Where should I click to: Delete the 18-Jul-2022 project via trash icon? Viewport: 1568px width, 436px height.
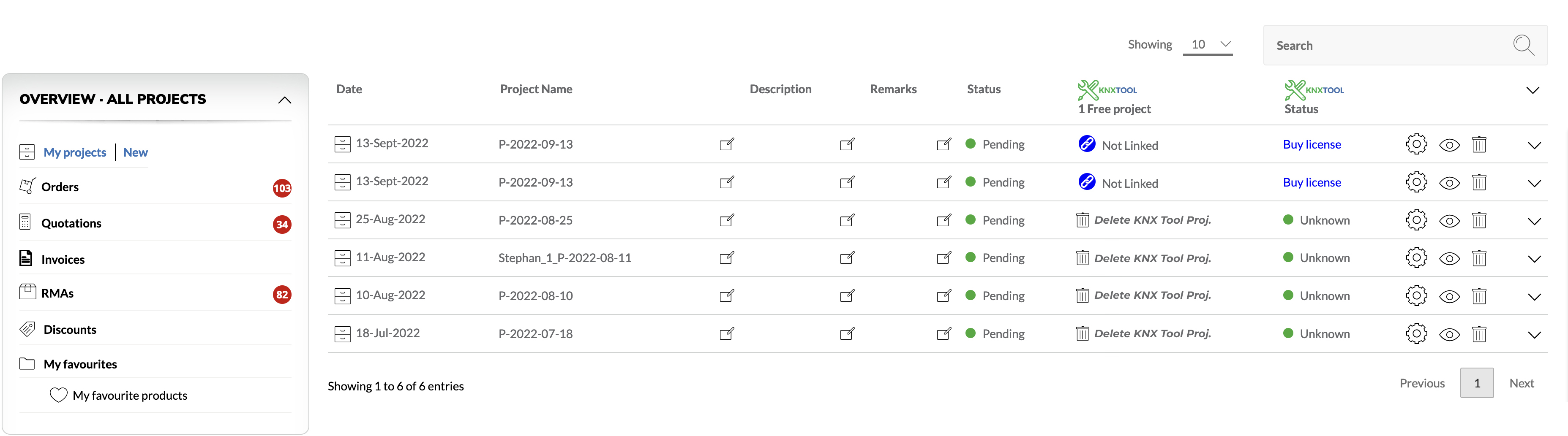(1478, 334)
